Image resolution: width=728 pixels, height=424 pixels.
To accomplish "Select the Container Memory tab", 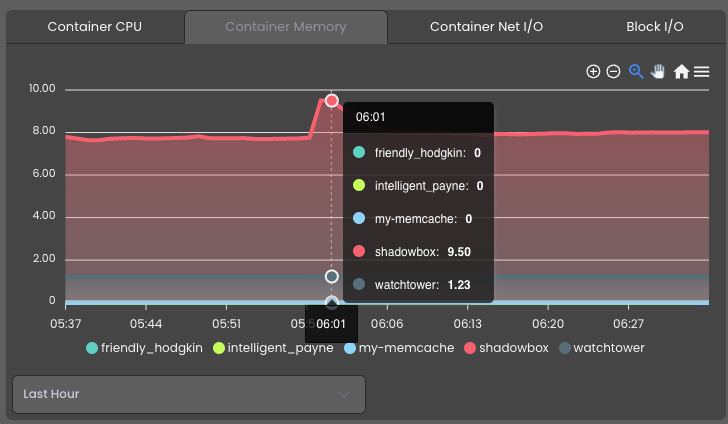I will (286, 27).
